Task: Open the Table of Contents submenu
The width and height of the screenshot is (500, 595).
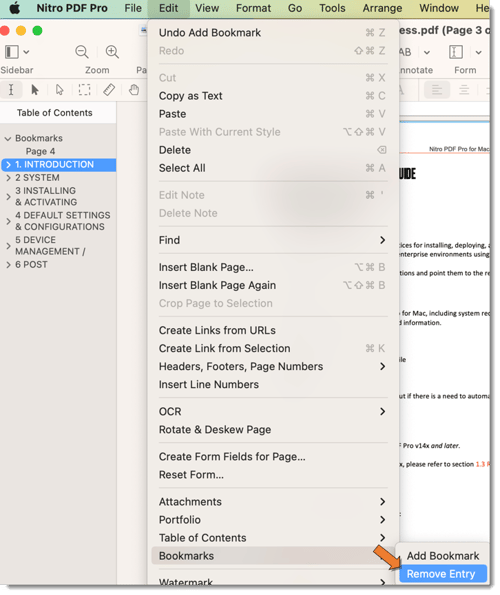Action: click(x=272, y=538)
